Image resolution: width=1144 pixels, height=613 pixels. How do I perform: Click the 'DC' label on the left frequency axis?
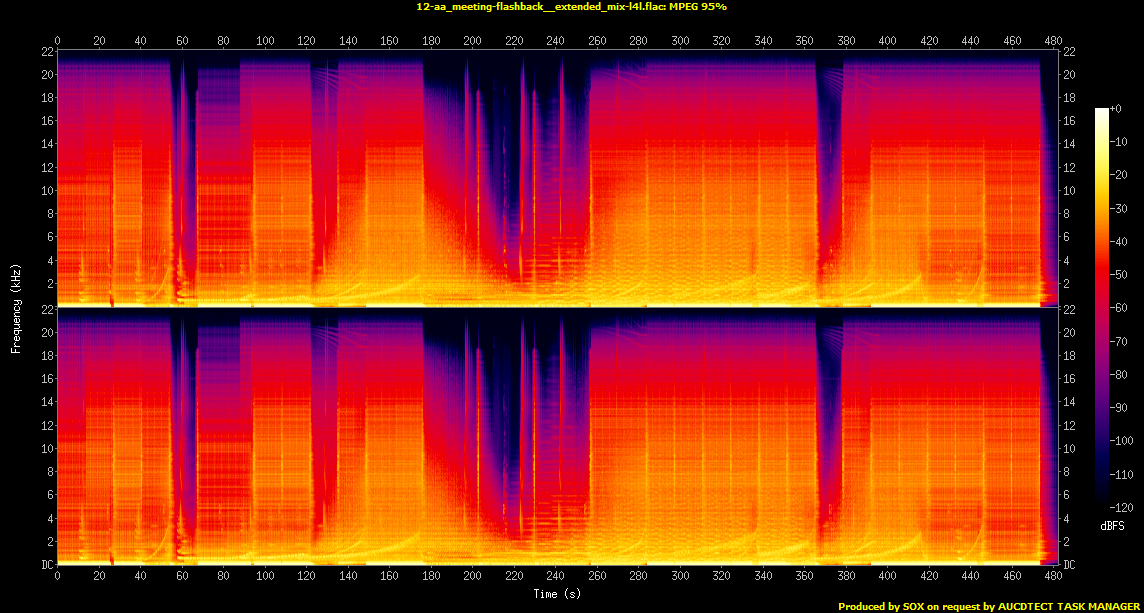click(x=47, y=564)
